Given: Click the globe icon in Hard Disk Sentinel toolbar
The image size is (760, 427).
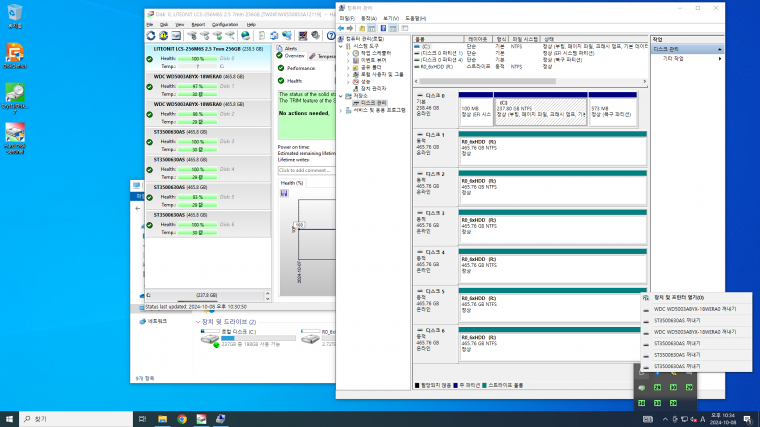Looking at the screenshot, I should [246, 36].
